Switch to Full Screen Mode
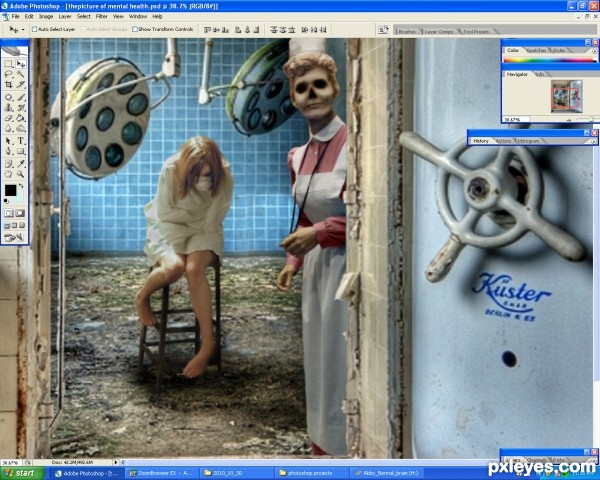 coord(22,226)
